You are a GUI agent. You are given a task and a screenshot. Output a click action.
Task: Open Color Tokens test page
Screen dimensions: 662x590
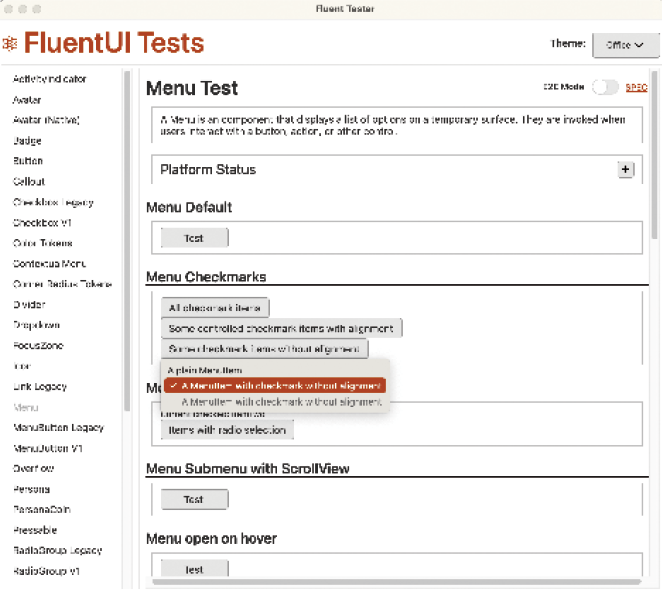pyautogui.click(x=43, y=243)
